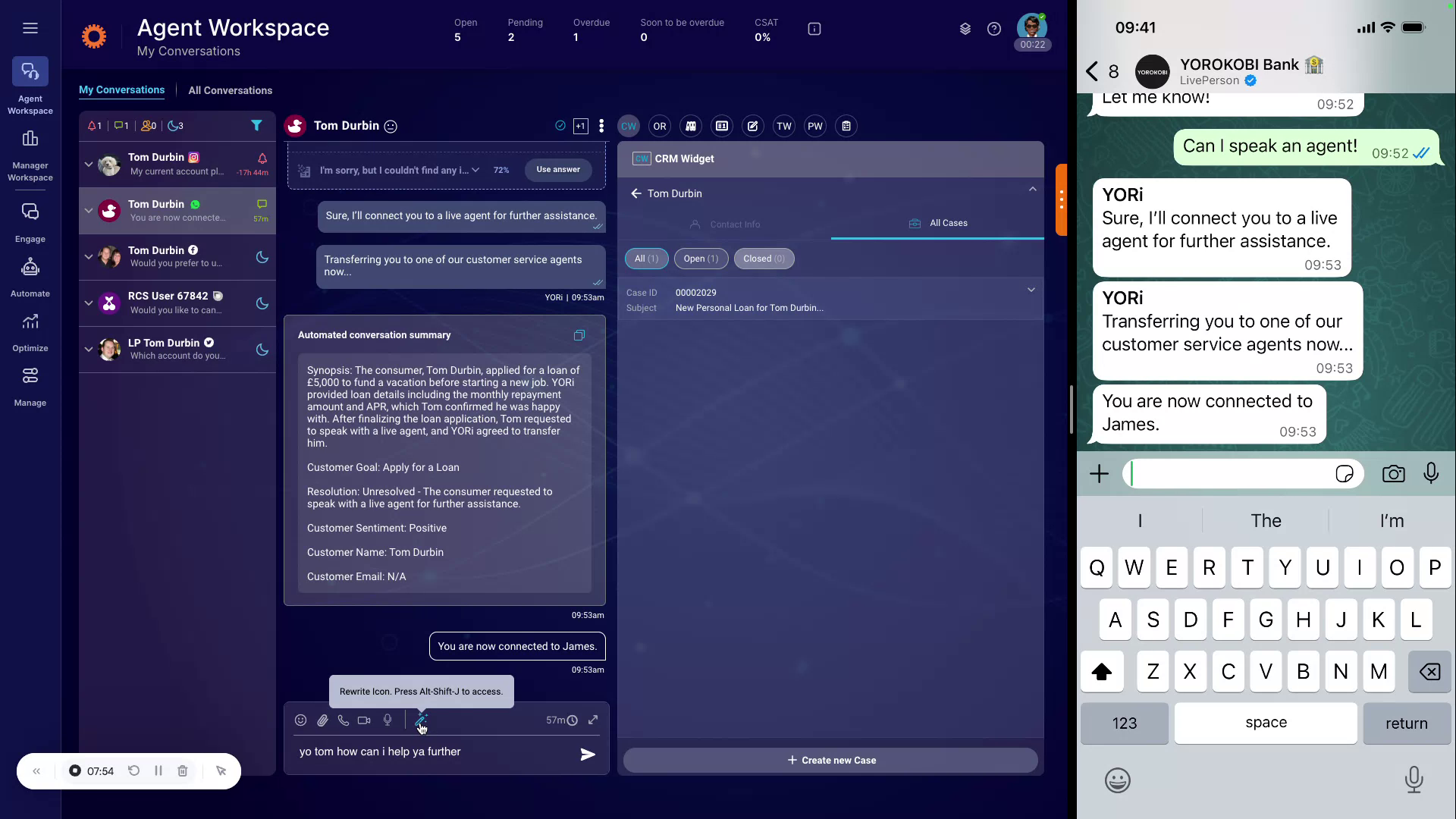Screen dimensions: 1456x819
Task: Attach a file using the paperclip icon
Action: 322,720
